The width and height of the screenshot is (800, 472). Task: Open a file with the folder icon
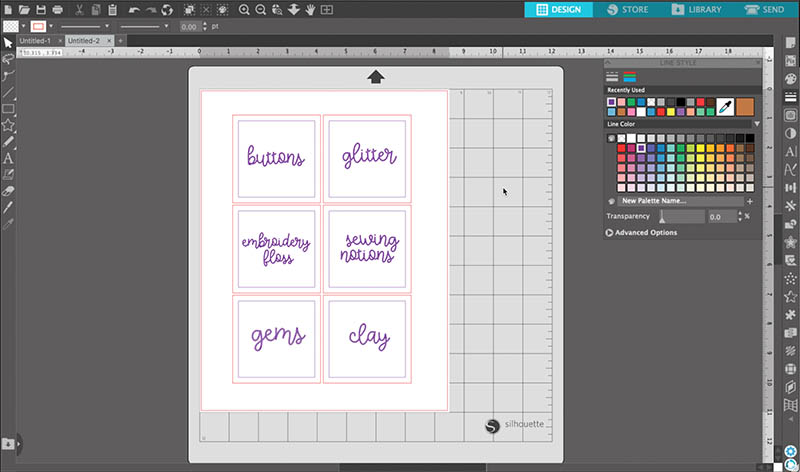[x=24, y=10]
